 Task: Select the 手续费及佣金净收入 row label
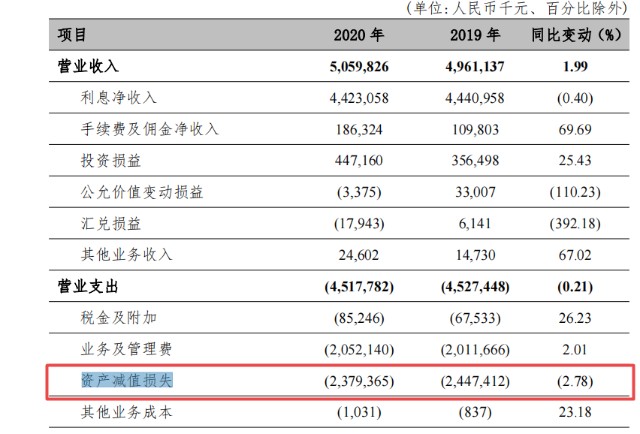point(149,129)
